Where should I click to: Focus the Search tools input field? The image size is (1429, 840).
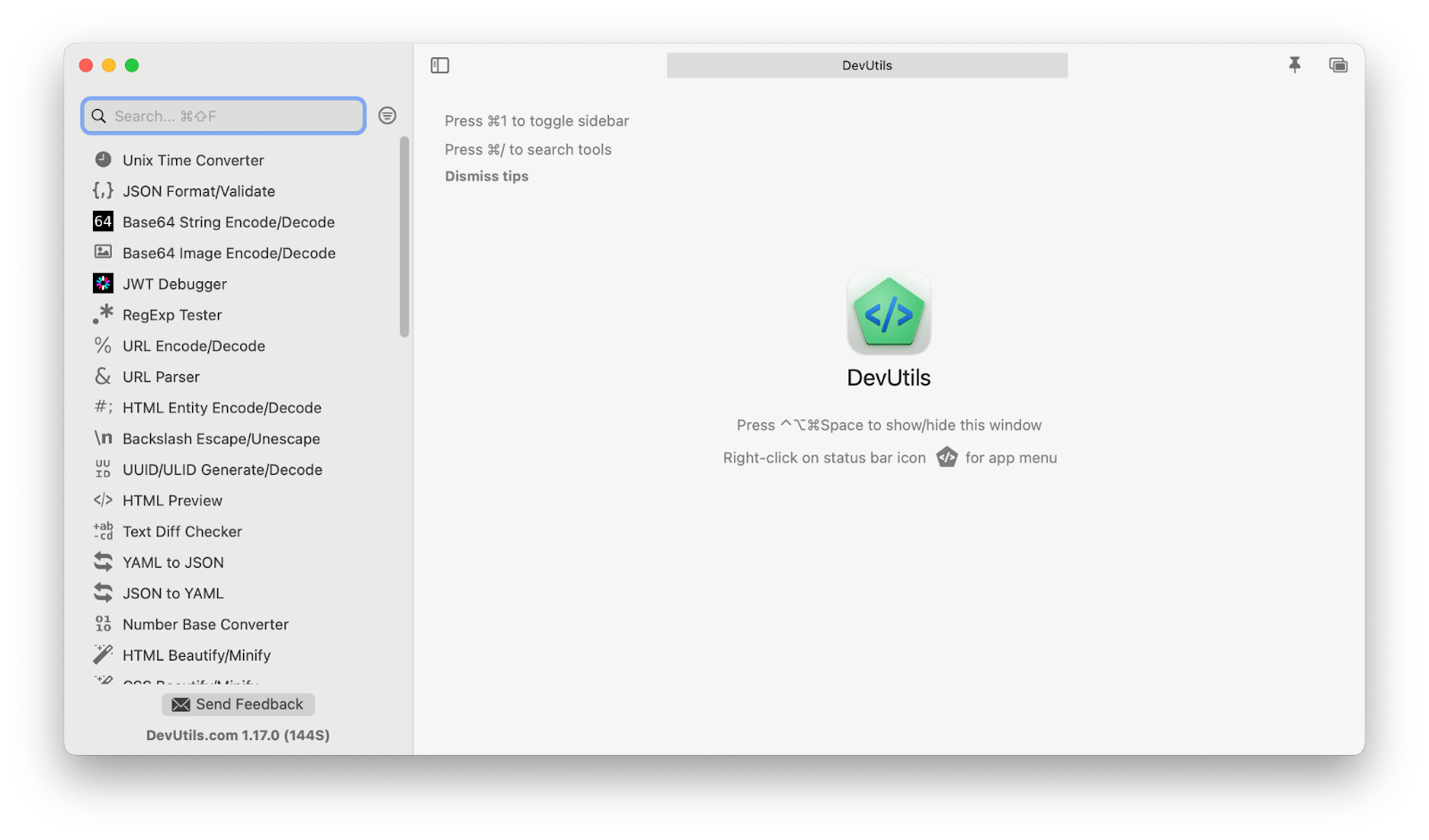point(223,116)
